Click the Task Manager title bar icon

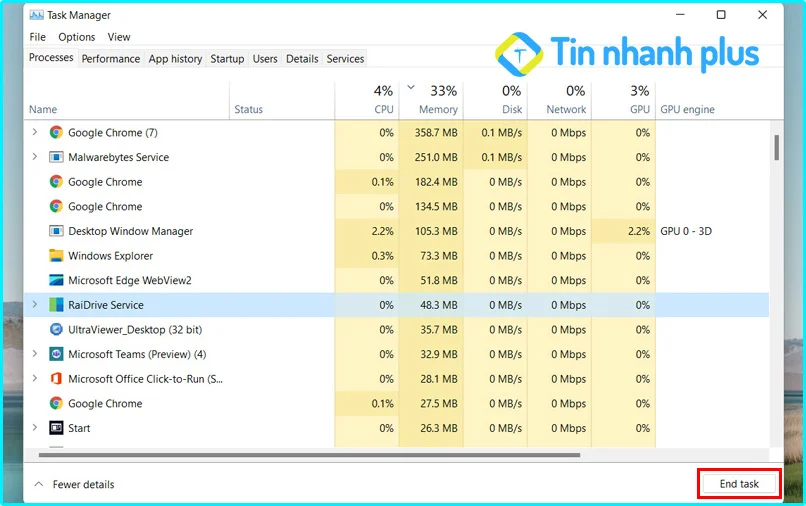(36, 15)
